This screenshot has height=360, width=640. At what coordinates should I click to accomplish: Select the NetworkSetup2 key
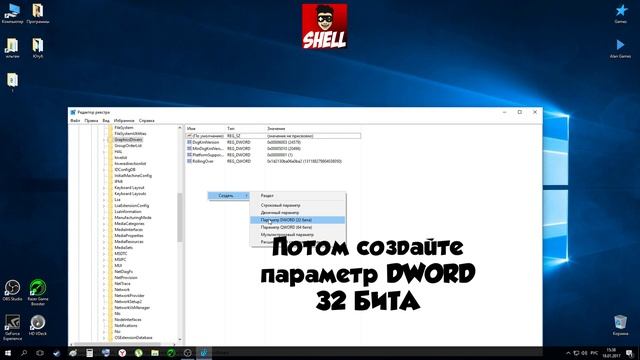coord(128,302)
